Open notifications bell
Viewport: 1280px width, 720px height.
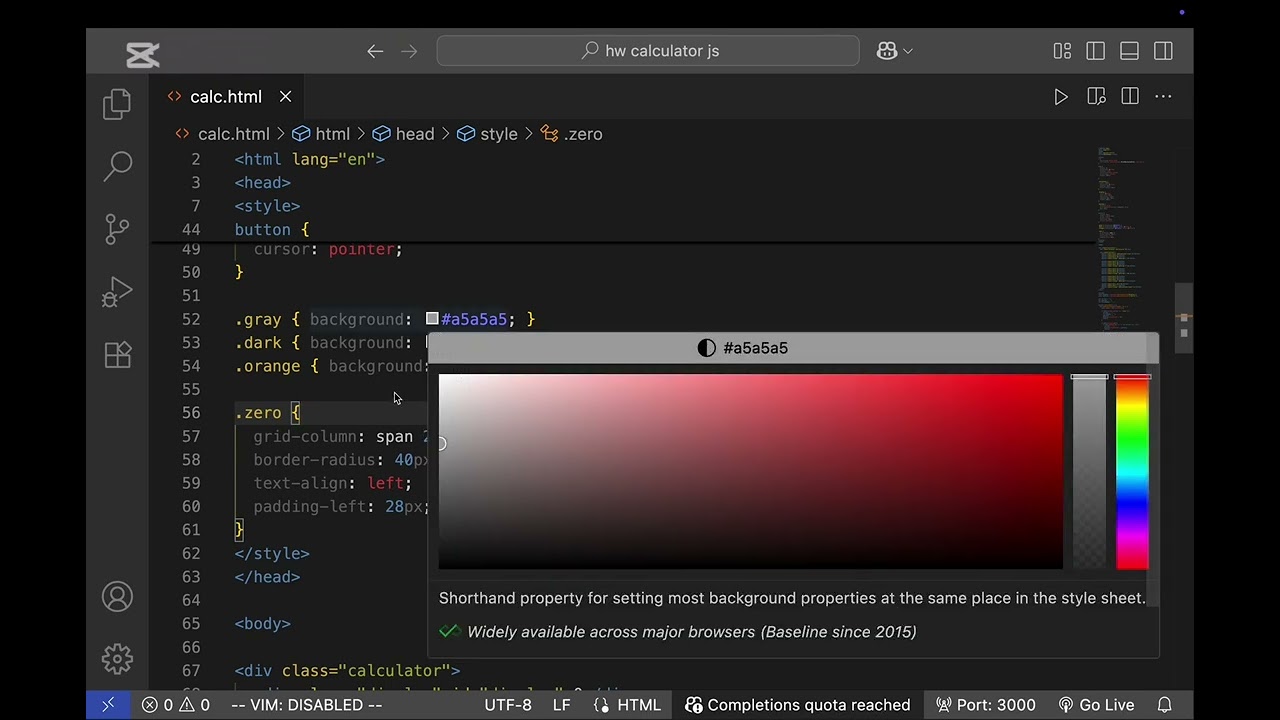coord(1165,705)
